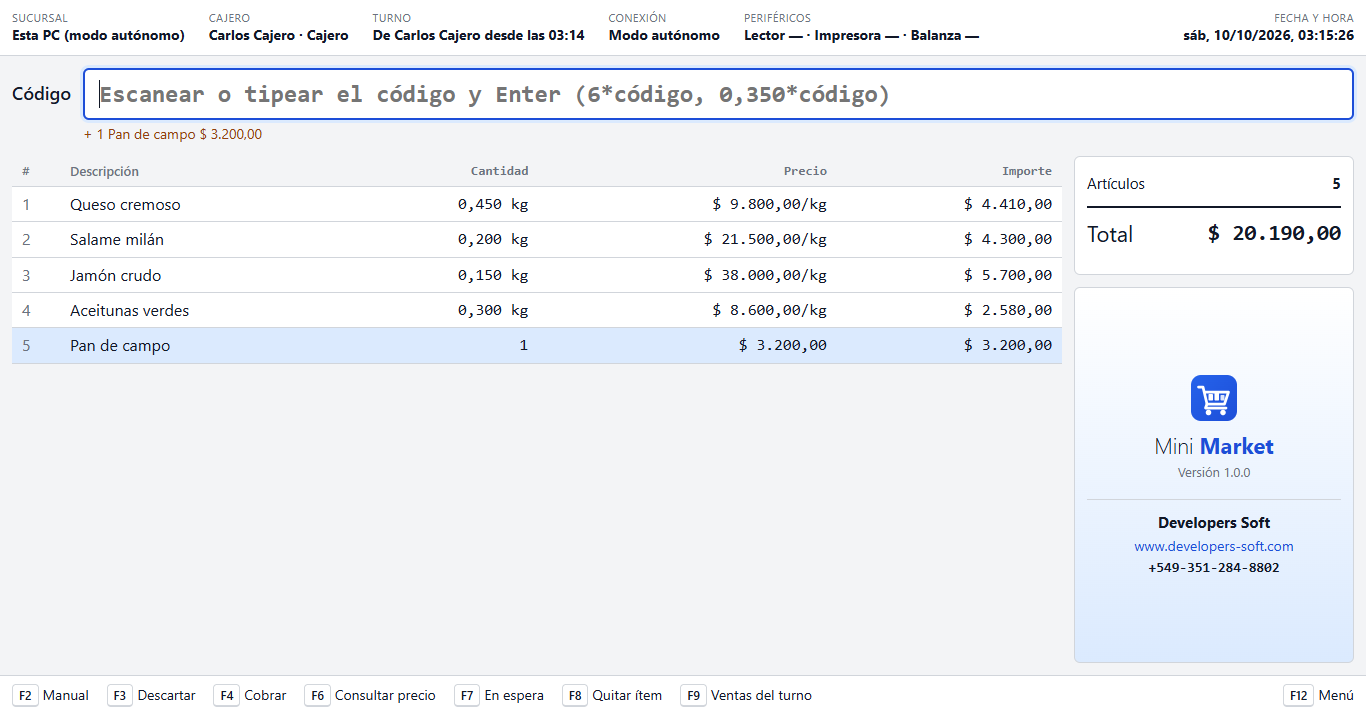This screenshot has height=715, width=1366.
Task: Click the shift info De Carlos Cajero
Action: point(479,35)
